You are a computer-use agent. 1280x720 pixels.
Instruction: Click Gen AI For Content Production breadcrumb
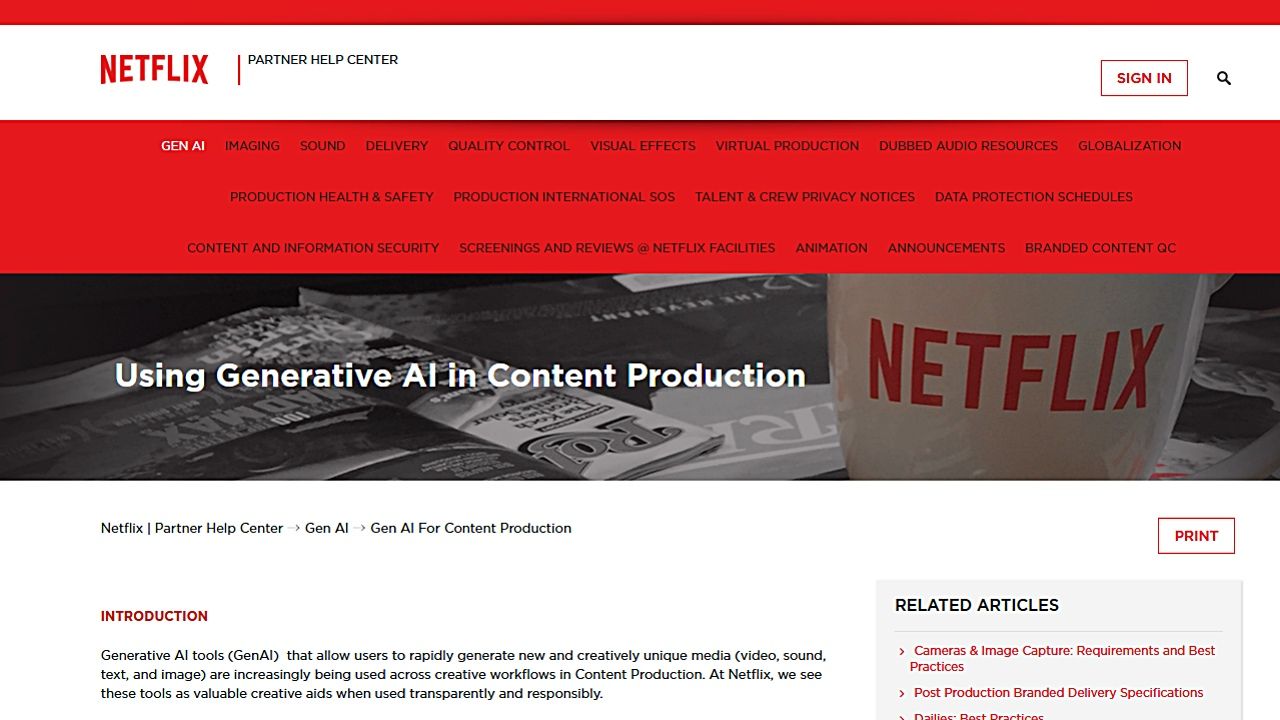(471, 528)
